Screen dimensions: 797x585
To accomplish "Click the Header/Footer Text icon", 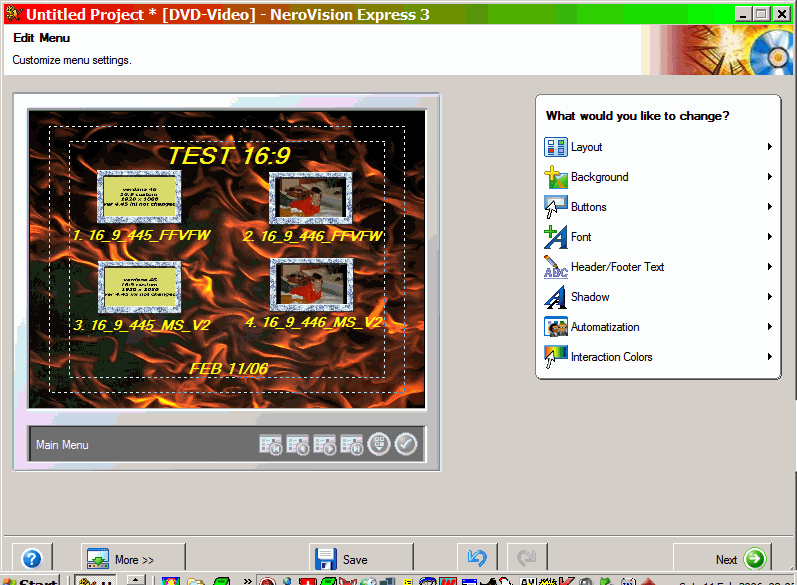I will [555, 267].
